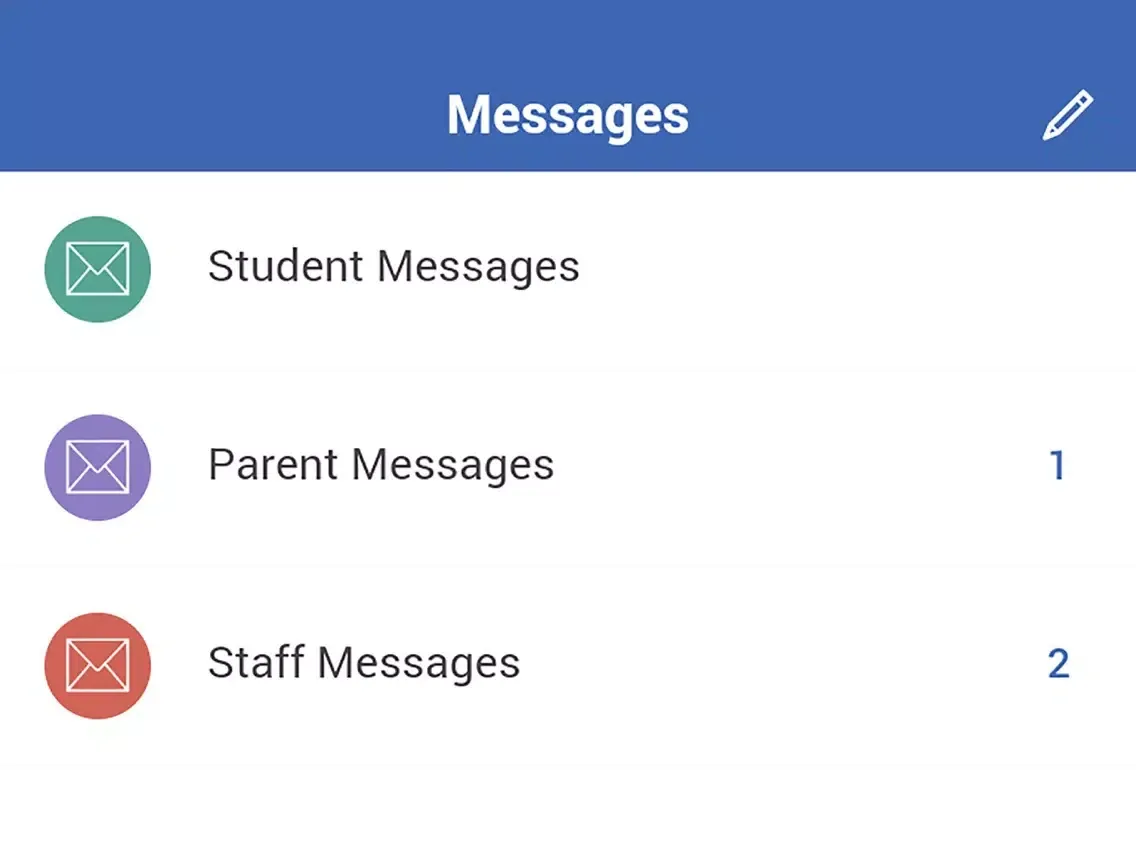Open the Staff Messages label
The width and height of the screenshot is (1136, 852).
(363, 663)
